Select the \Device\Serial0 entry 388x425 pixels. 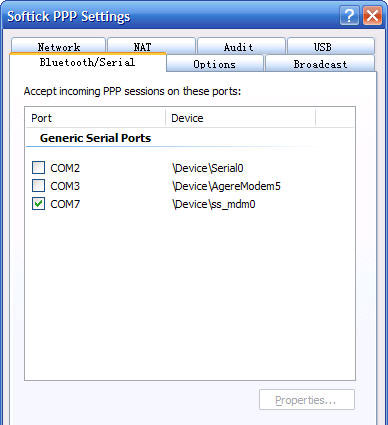click(x=208, y=168)
